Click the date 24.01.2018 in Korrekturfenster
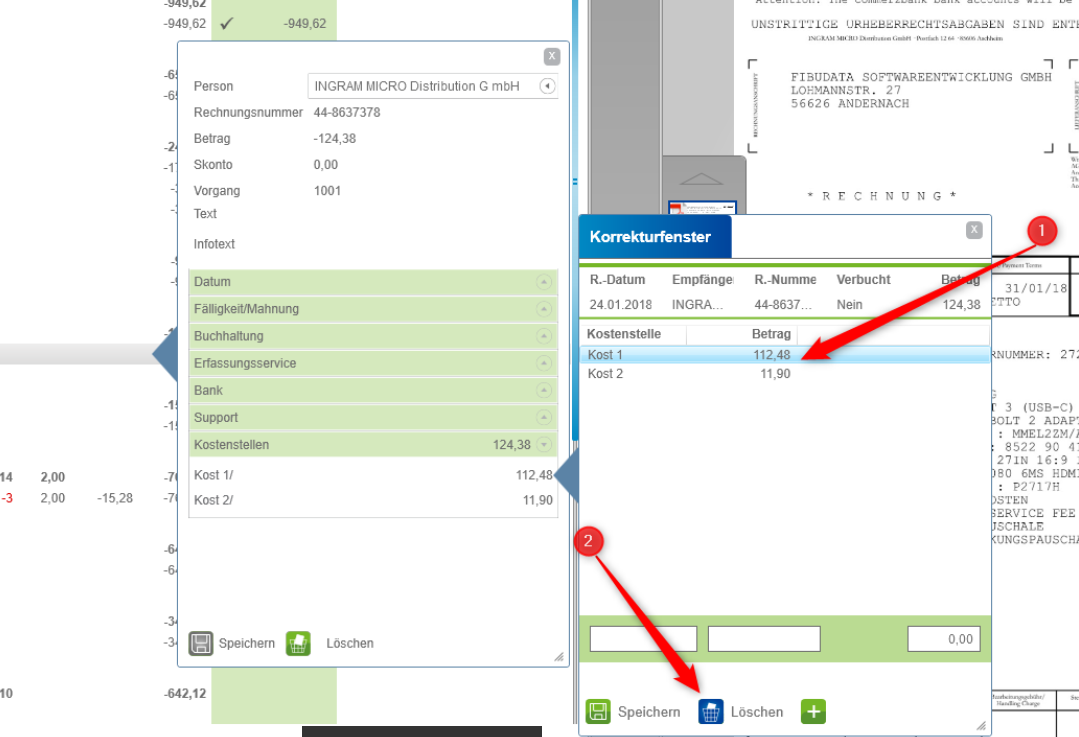The image size is (1079, 737). (621, 305)
